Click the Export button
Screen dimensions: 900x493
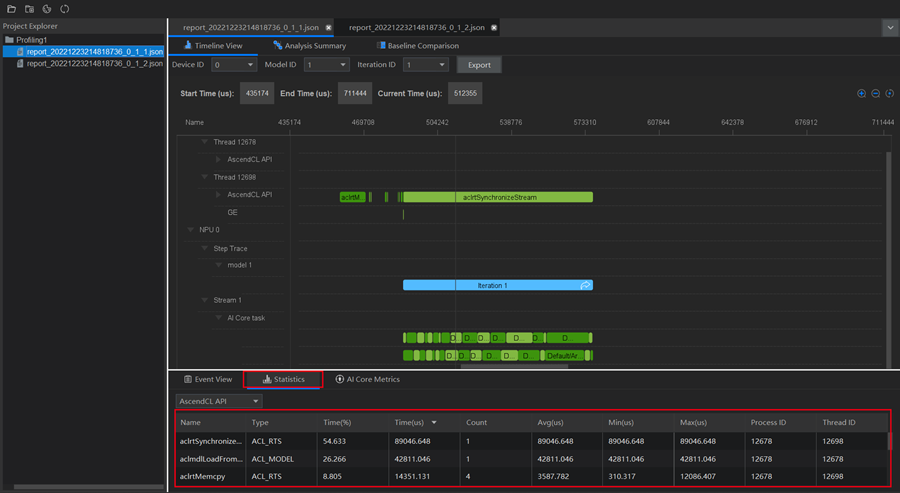click(x=479, y=65)
